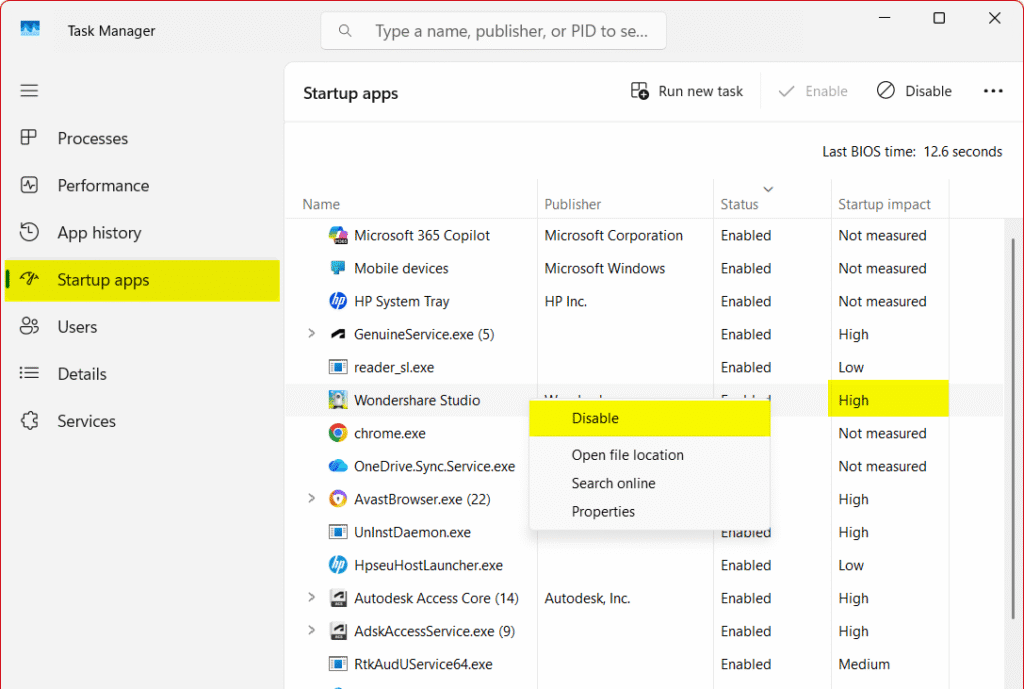This screenshot has height=689, width=1024.
Task: Click the Task Manager app icon
Action: pos(30,29)
